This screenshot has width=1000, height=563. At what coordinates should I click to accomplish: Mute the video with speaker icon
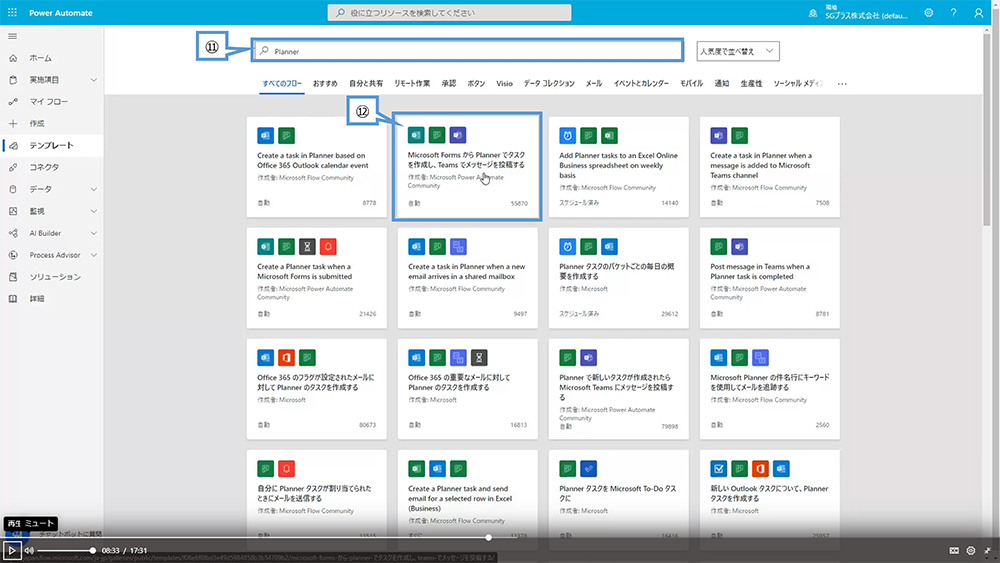point(29,550)
